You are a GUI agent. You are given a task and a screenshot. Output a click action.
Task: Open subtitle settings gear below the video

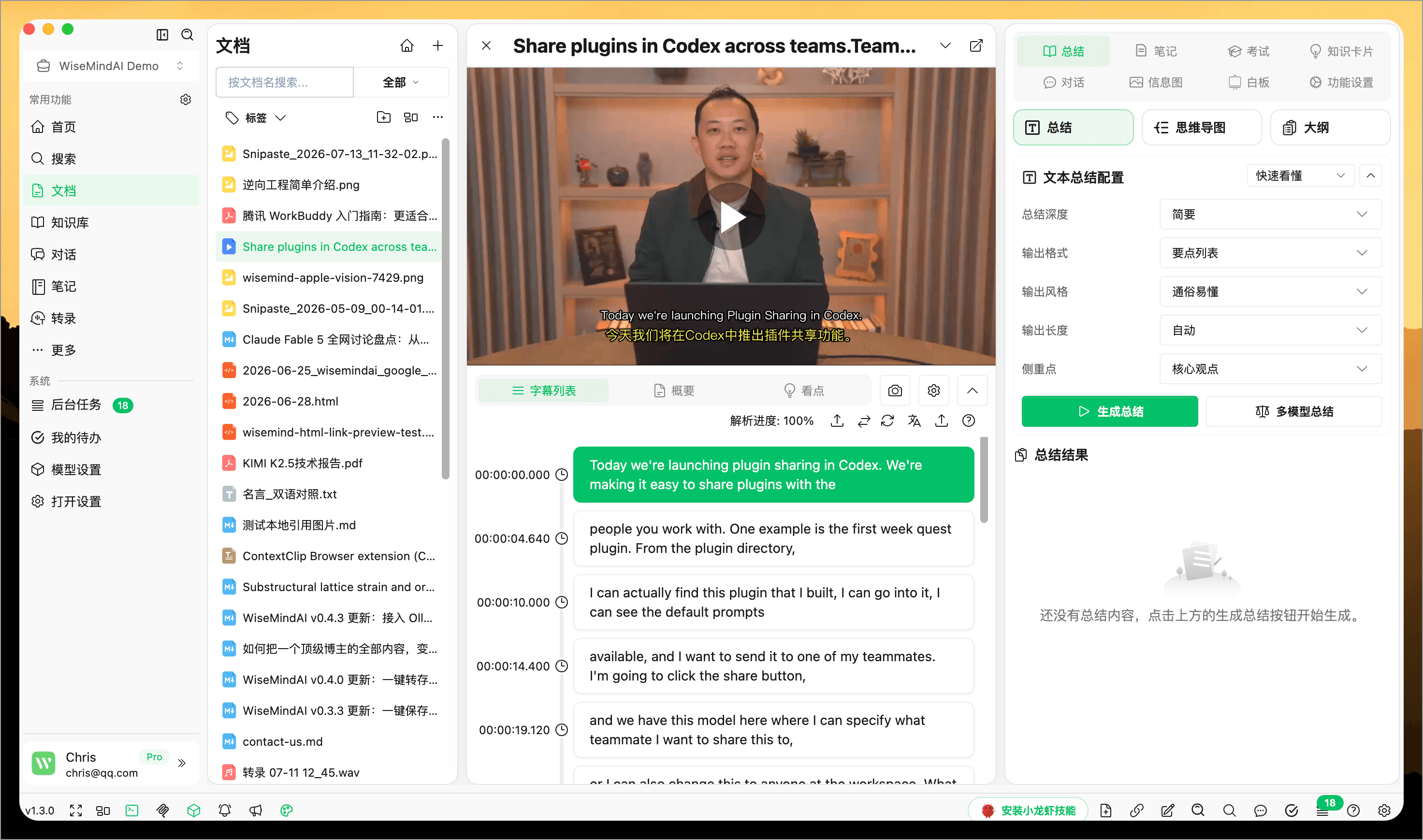pyautogui.click(x=933, y=391)
